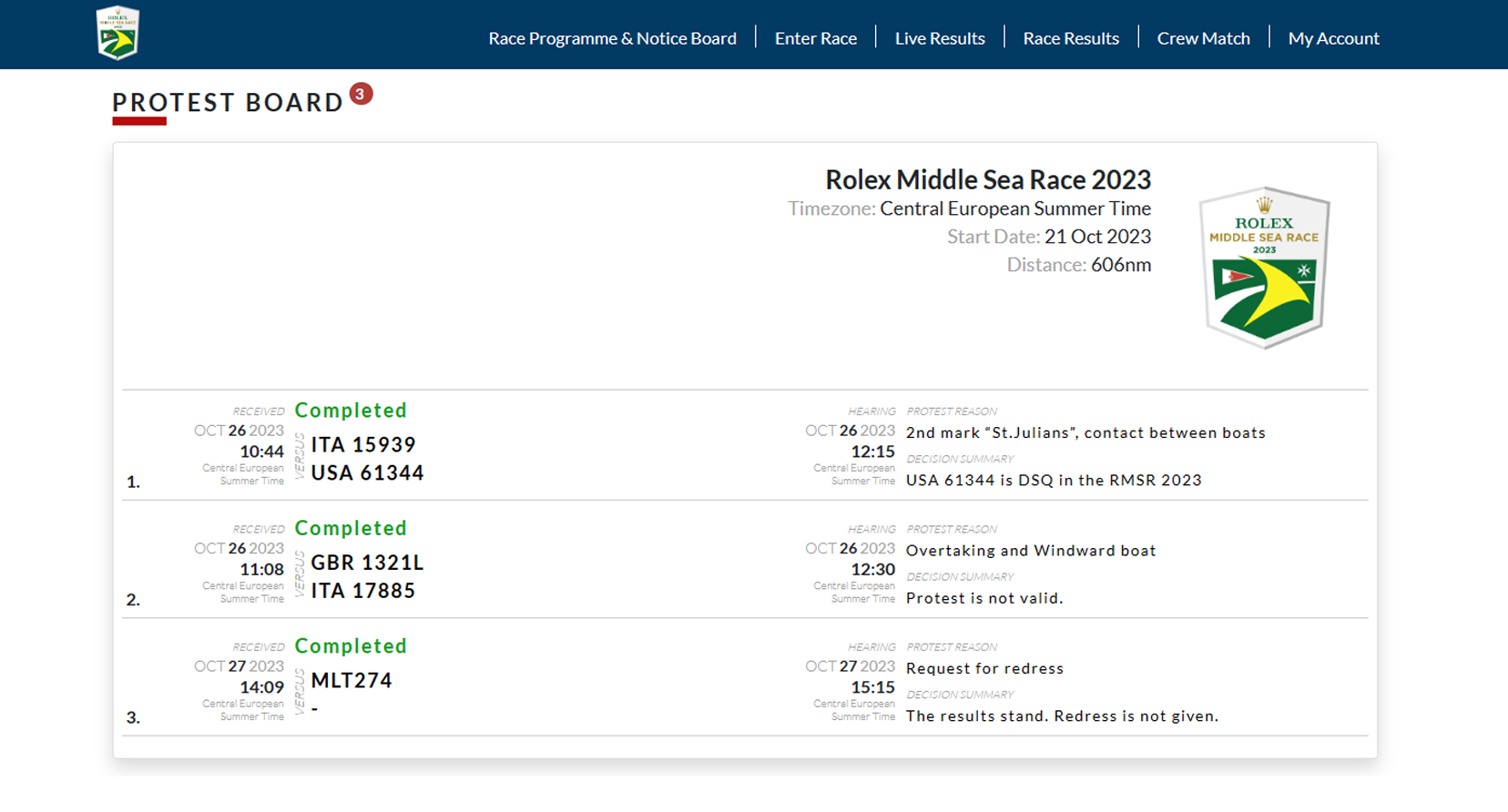The width and height of the screenshot is (1508, 812).
Task: Click the Start Date 21 Oct 2023 line
Action: 1049,237
